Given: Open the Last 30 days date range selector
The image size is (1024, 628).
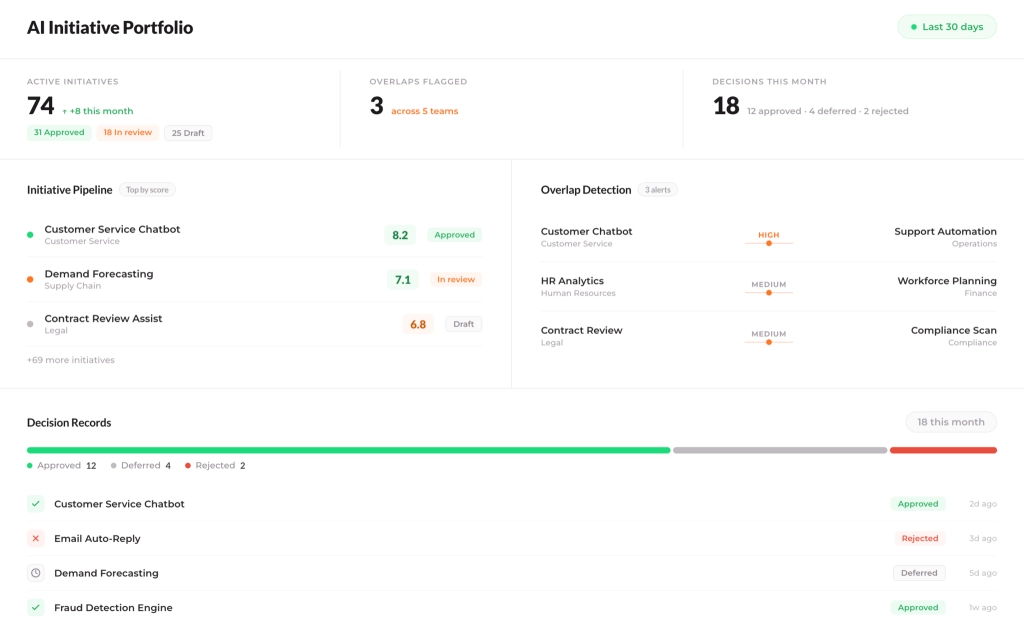Looking at the screenshot, I should click(x=946, y=27).
